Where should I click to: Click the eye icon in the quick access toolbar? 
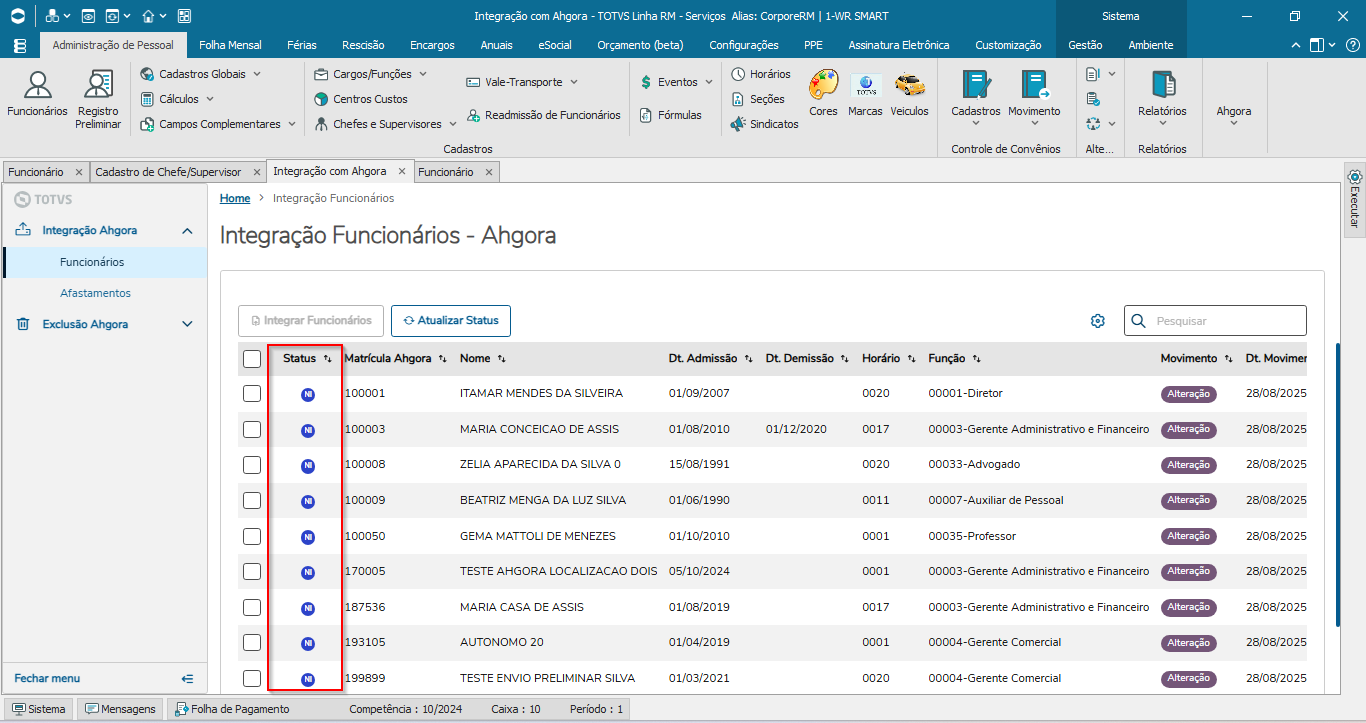click(89, 16)
